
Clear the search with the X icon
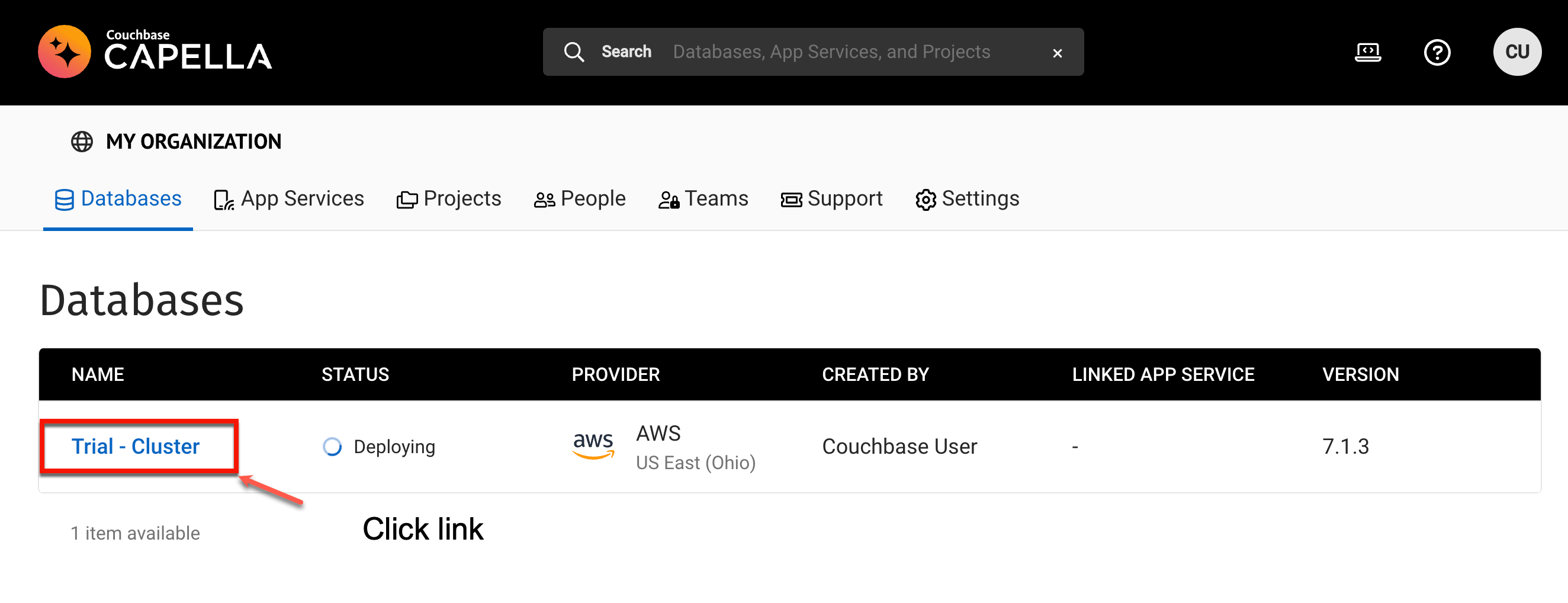[x=1058, y=53]
